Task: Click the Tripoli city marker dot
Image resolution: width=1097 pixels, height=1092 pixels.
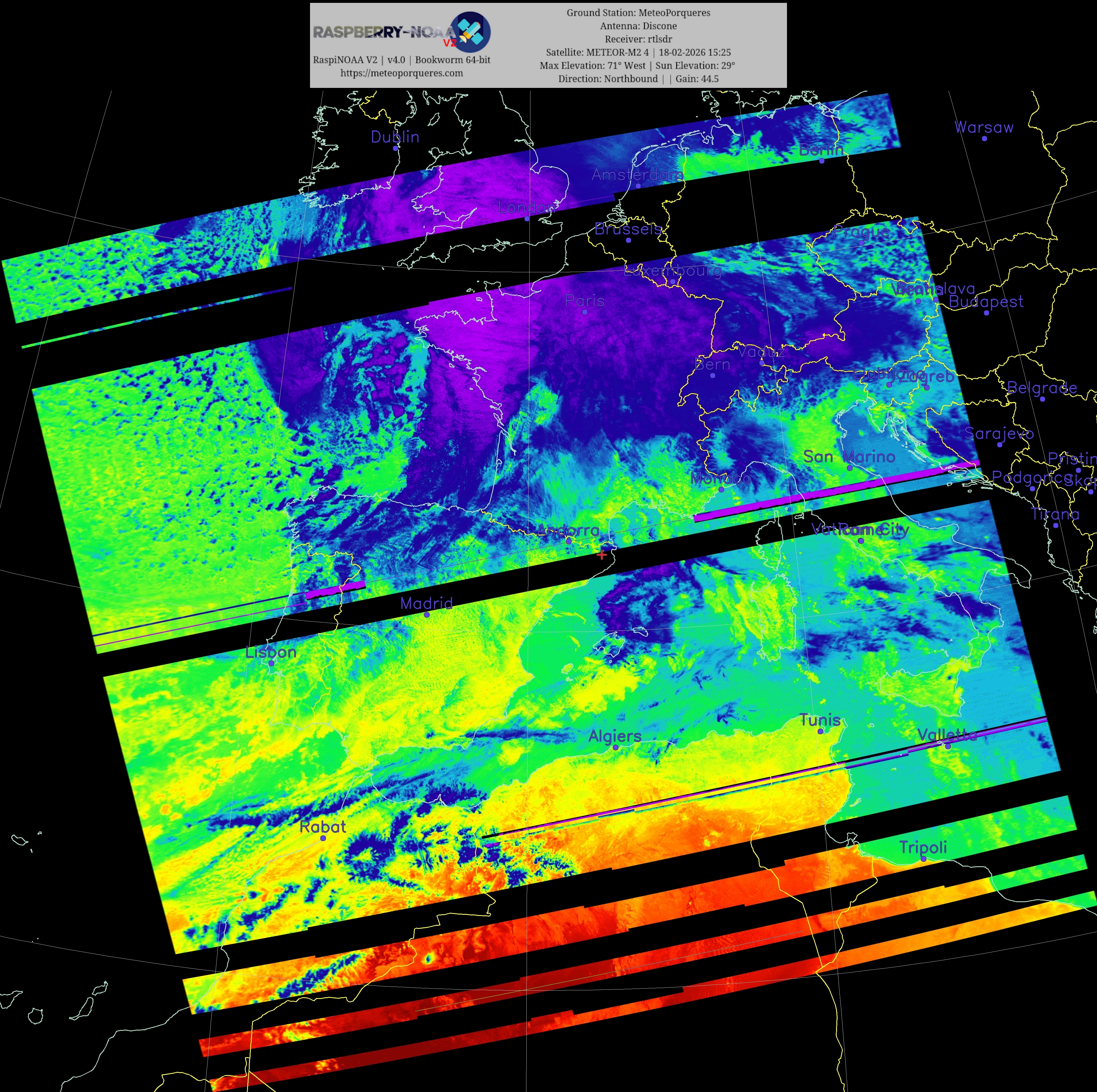Action: pyautogui.click(x=923, y=859)
